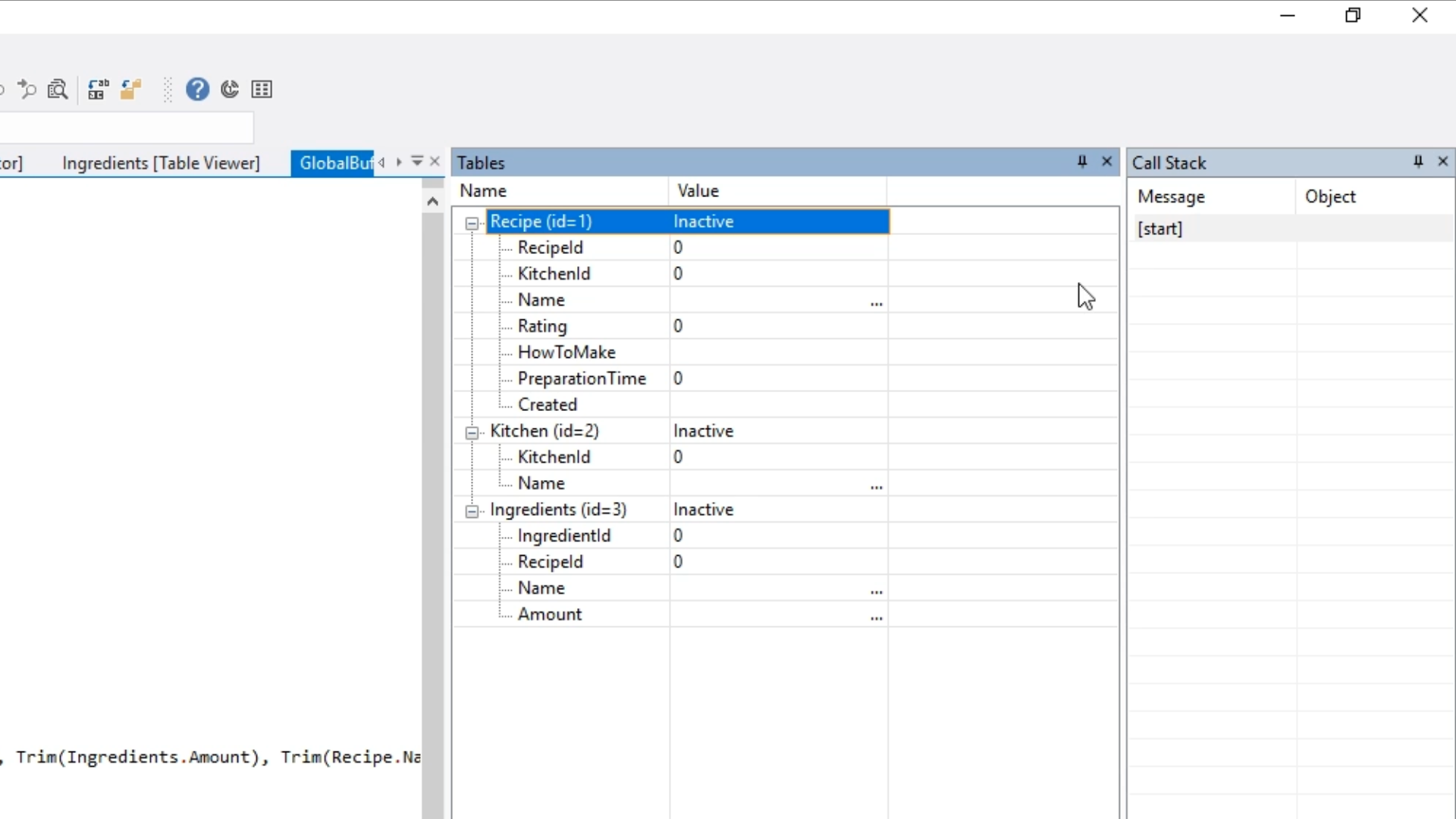Click the folders replace-in-files toolbar icon

click(130, 89)
